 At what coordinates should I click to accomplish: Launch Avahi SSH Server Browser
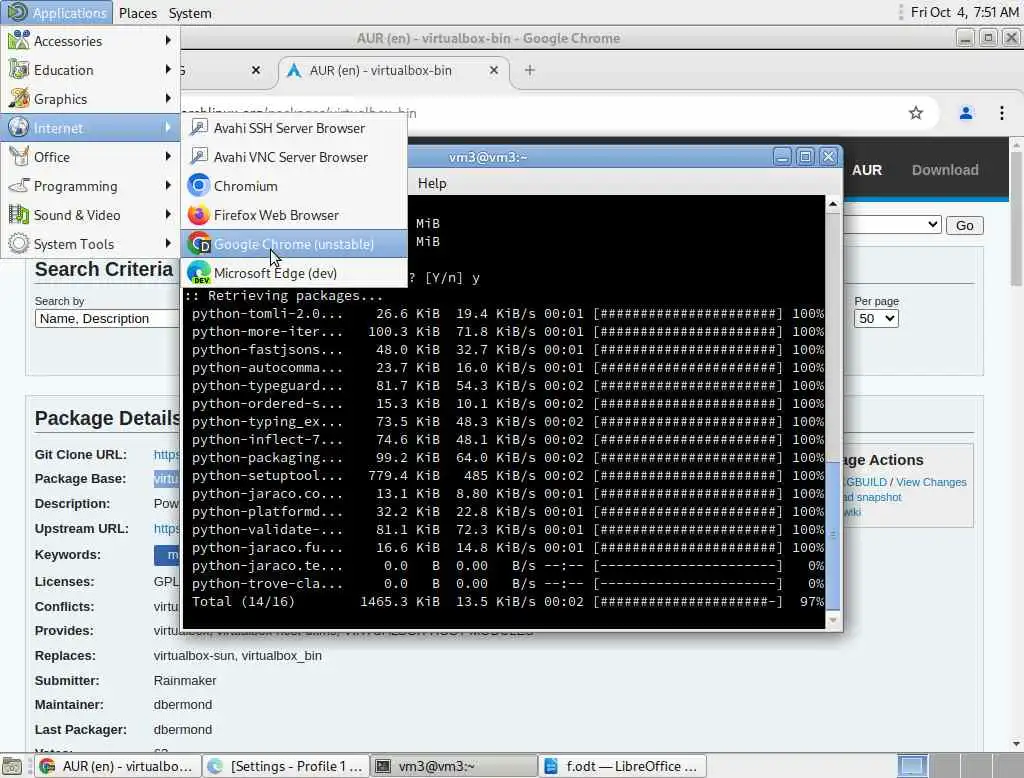(294, 128)
